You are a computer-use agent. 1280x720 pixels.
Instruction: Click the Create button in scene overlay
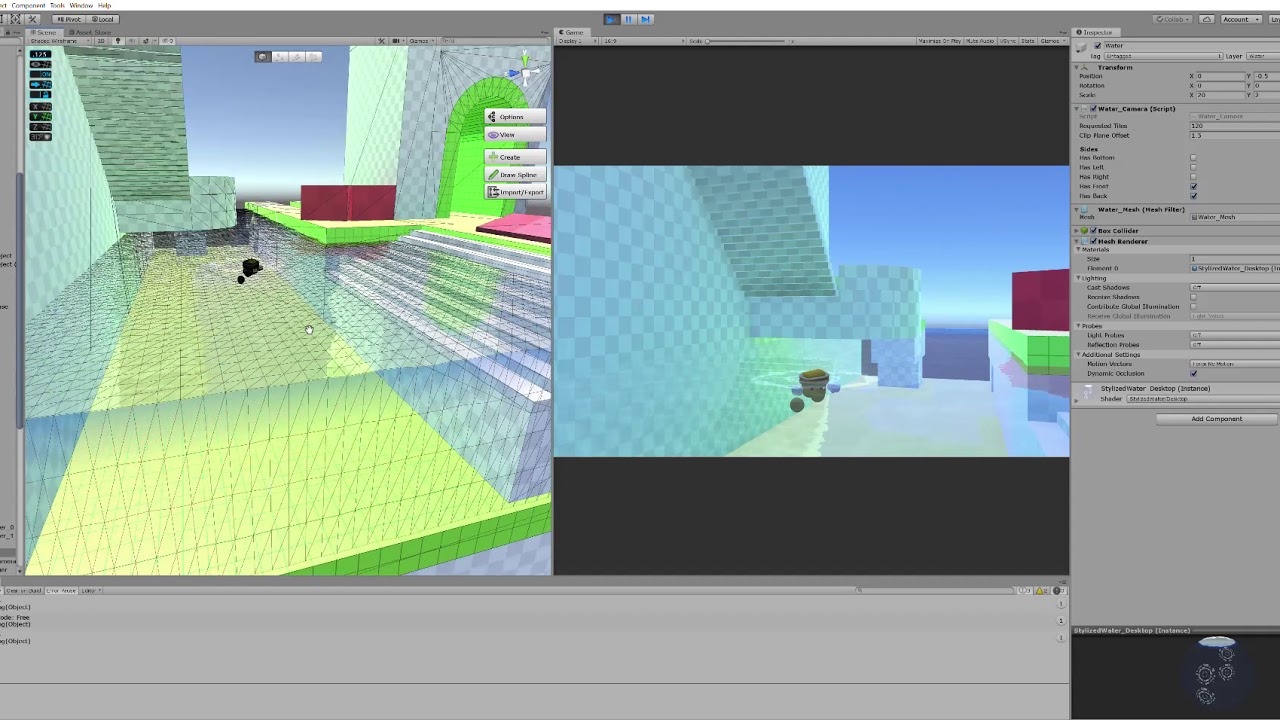514,157
